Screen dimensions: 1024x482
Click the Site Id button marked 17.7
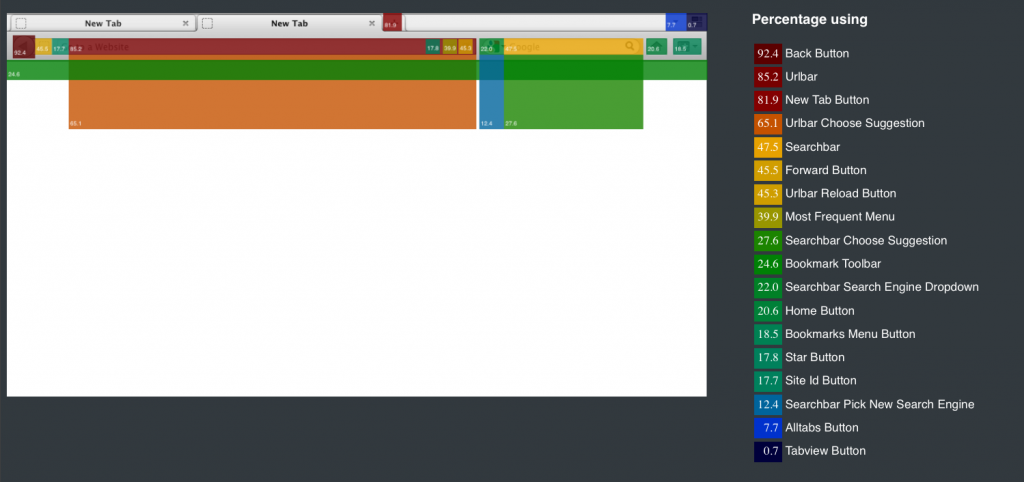tap(60, 47)
